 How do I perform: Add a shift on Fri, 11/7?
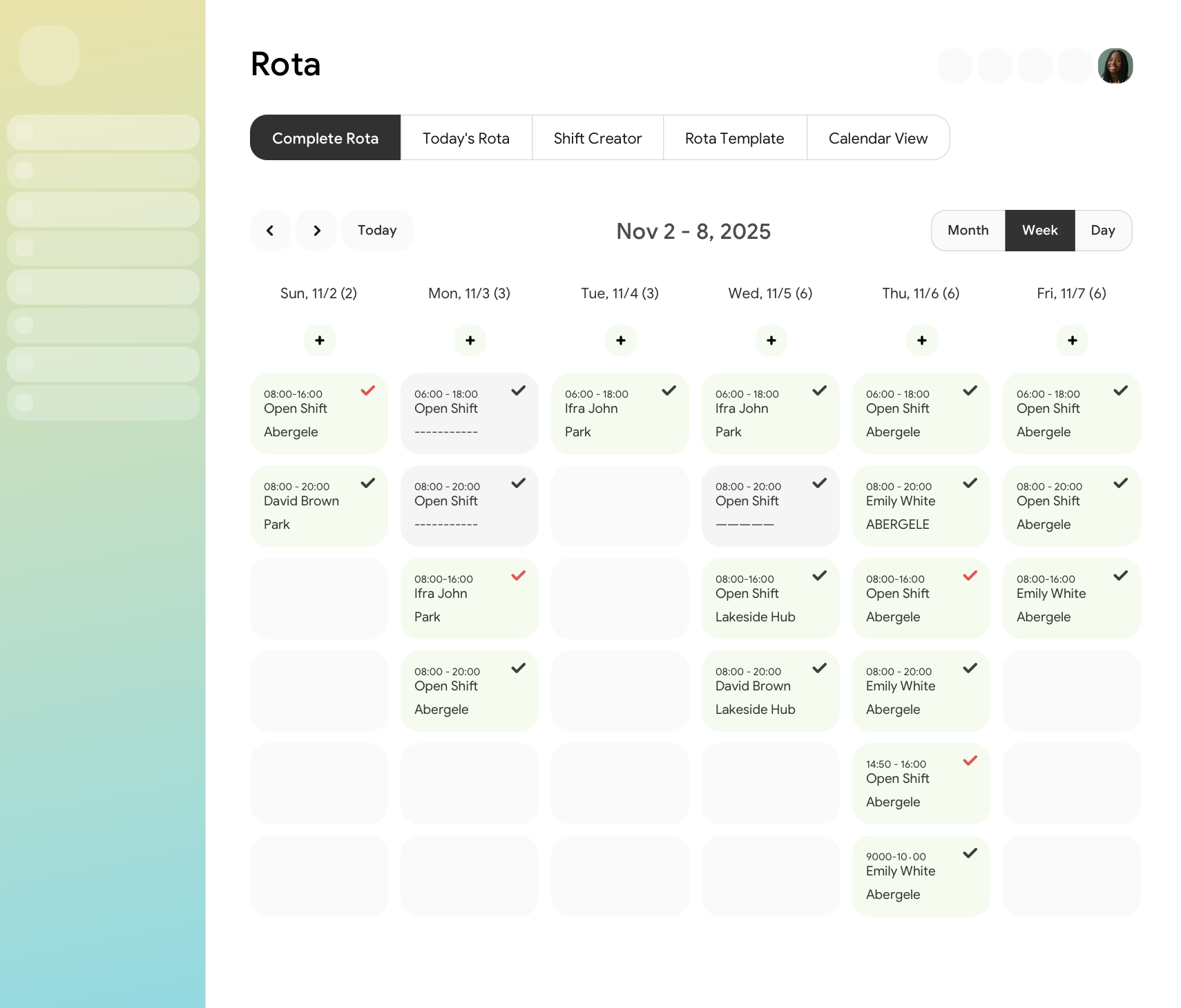pyautogui.click(x=1071, y=340)
